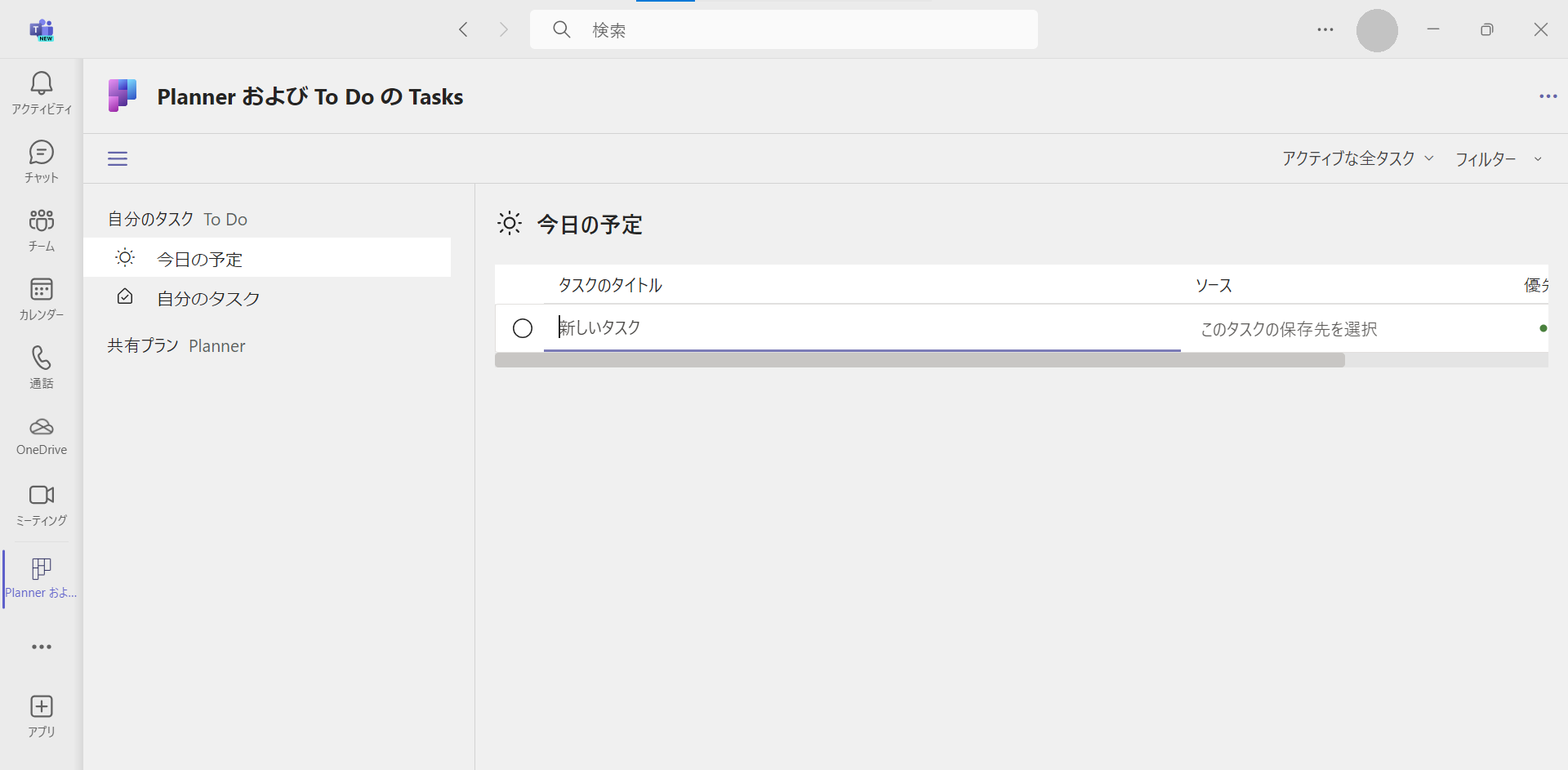Close the Teams window
Screen dimensions: 1568x770
[x=1541, y=29]
